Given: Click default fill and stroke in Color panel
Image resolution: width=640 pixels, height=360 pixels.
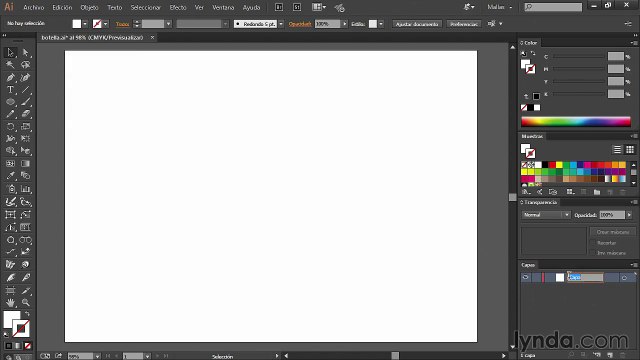Looking at the screenshot, I should click(524, 53).
